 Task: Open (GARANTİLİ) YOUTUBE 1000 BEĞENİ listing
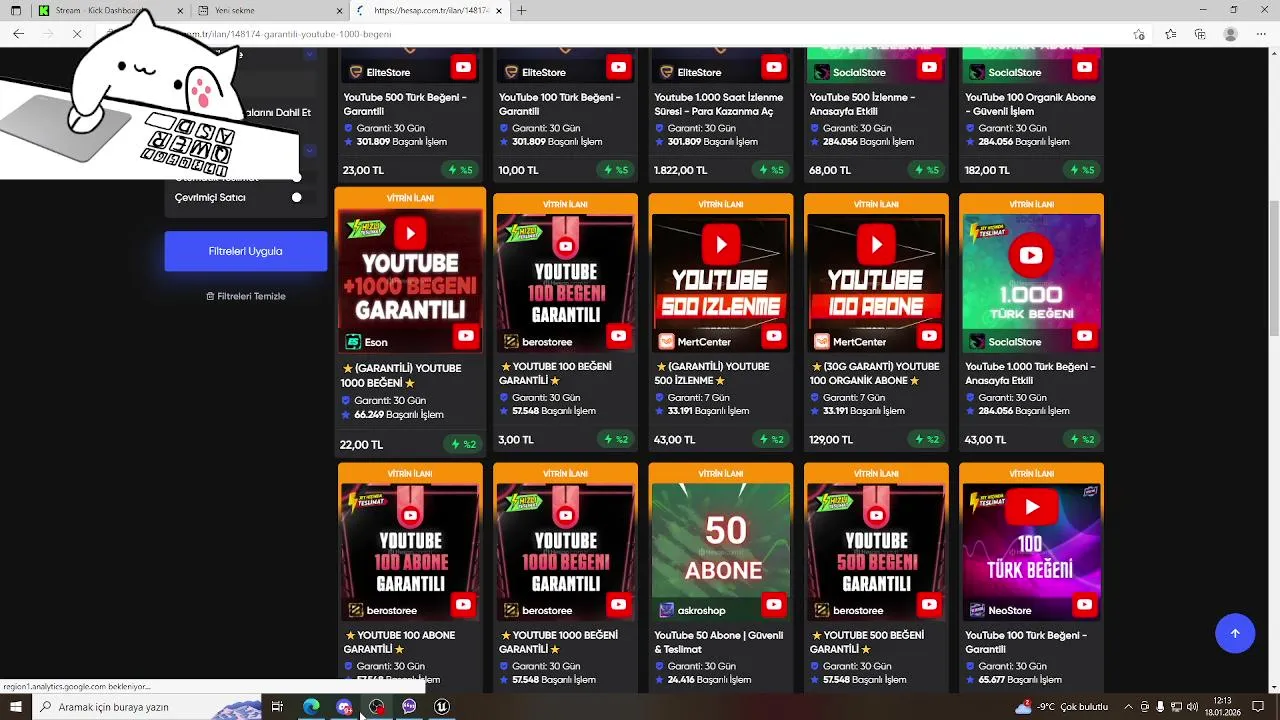click(x=401, y=375)
